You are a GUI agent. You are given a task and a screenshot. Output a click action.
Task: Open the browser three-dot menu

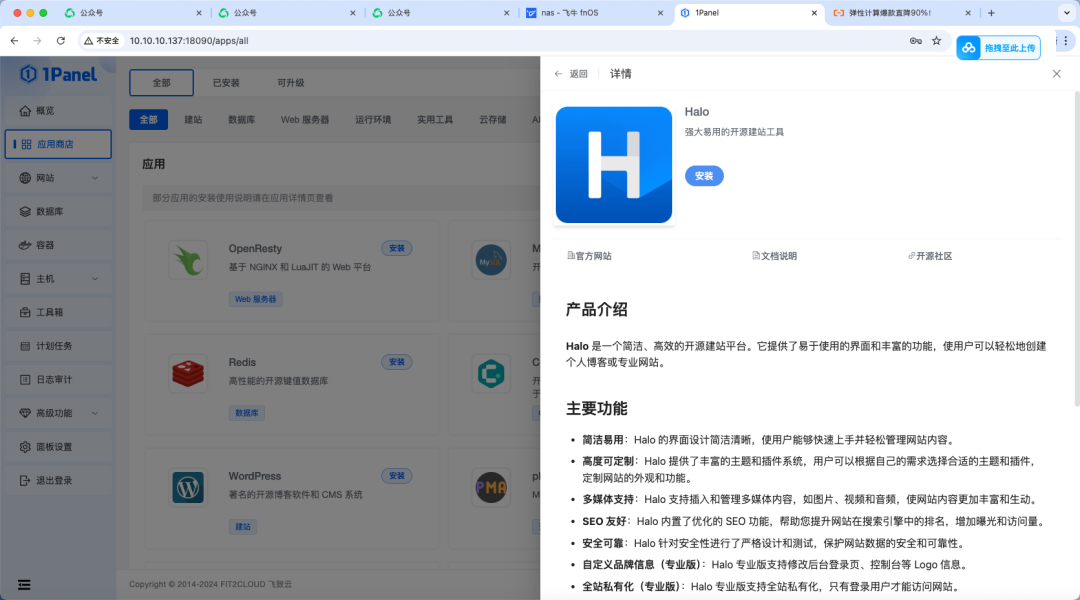(1066, 41)
